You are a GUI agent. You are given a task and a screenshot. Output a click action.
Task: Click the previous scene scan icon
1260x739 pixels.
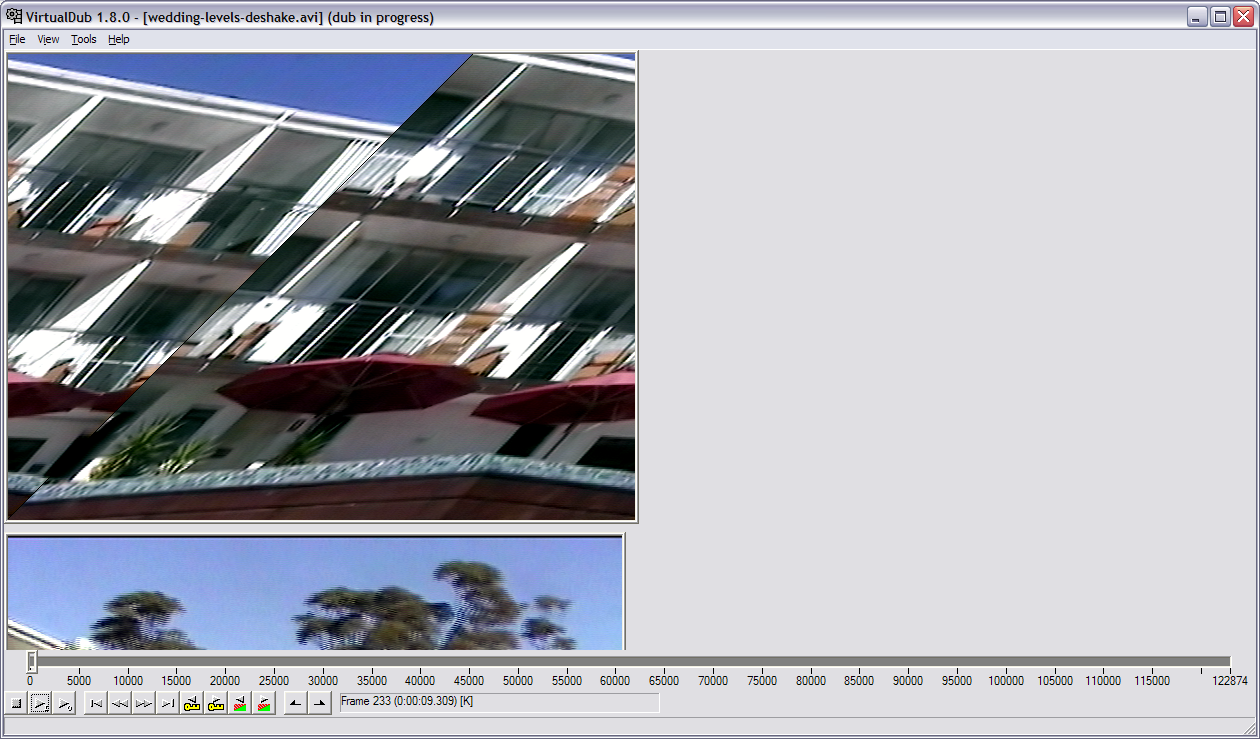click(x=240, y=704)
